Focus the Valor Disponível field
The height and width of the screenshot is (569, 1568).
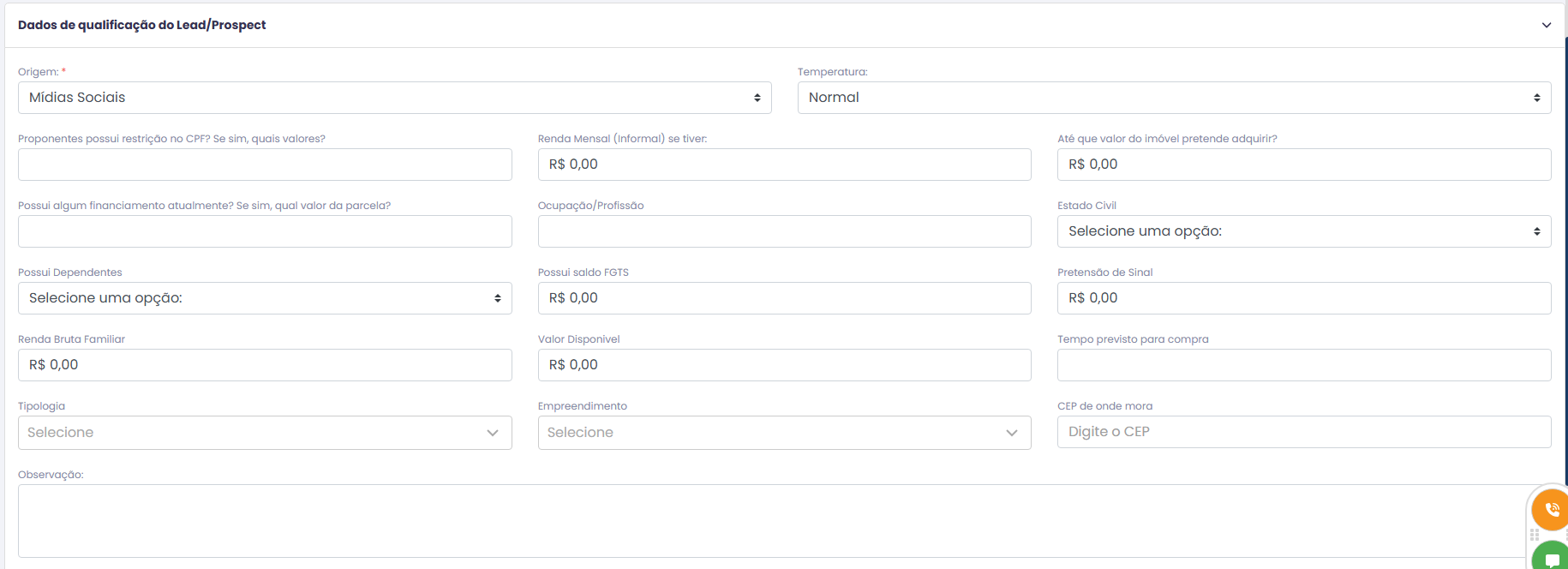click(784, 365)
